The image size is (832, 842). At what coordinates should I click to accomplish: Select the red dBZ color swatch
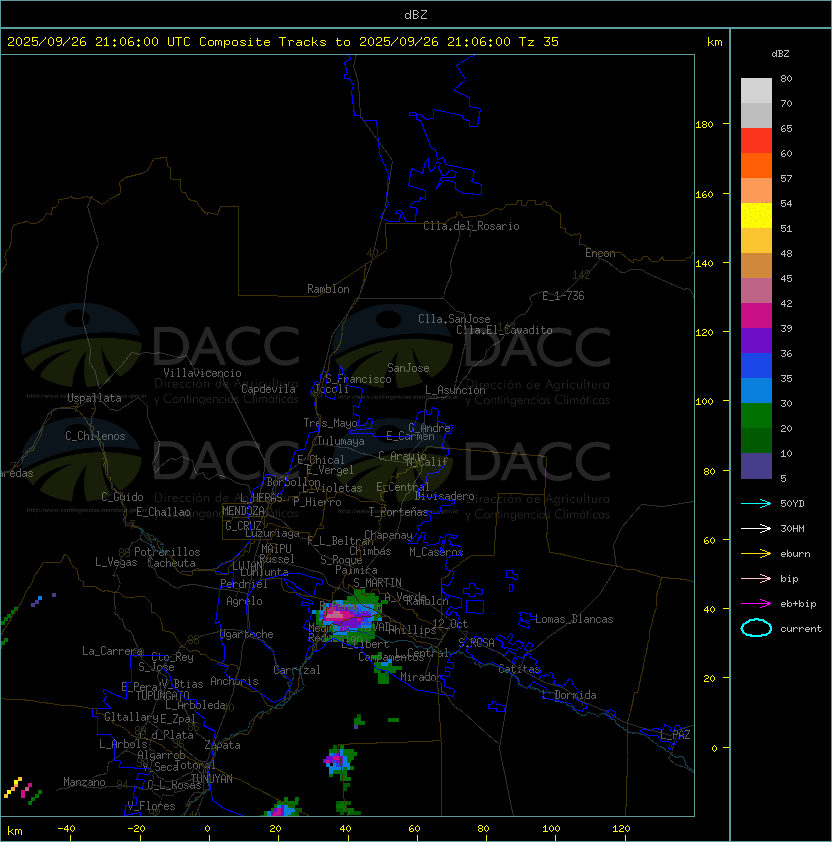tap(756, 141)
